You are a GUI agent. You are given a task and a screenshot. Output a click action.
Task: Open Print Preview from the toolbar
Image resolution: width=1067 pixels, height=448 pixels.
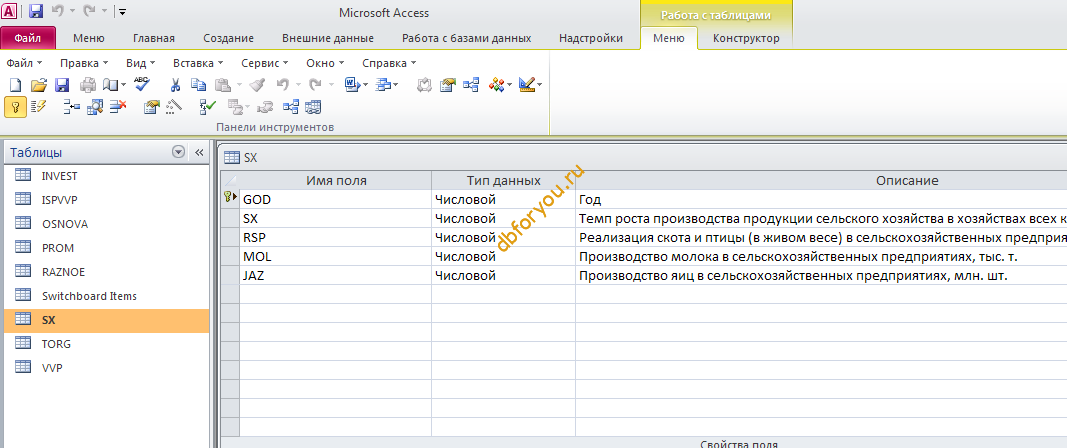coord(110,85)
